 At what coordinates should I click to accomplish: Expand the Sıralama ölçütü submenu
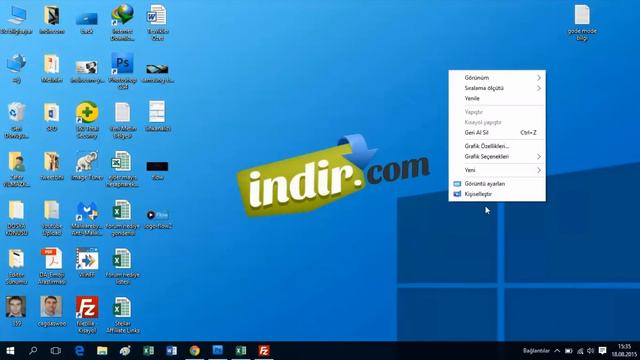pos(497,88)
